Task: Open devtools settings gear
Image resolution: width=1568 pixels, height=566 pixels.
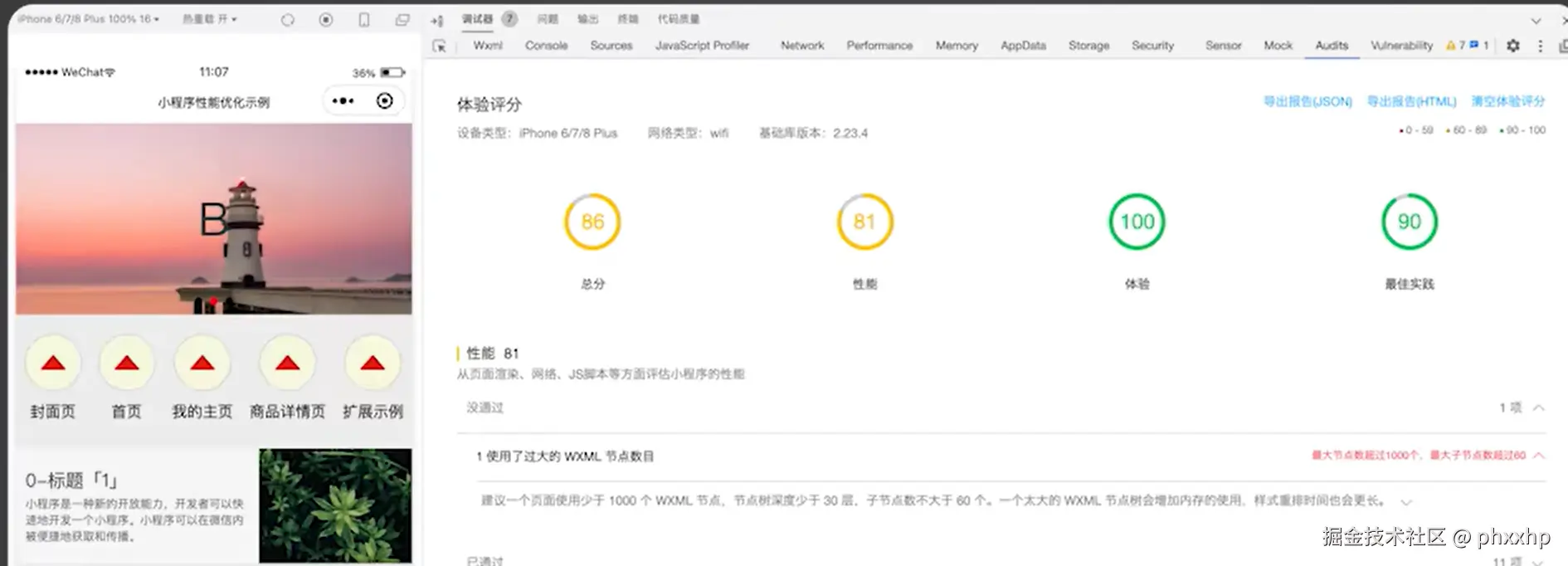Action: (x=1513, y=46)
